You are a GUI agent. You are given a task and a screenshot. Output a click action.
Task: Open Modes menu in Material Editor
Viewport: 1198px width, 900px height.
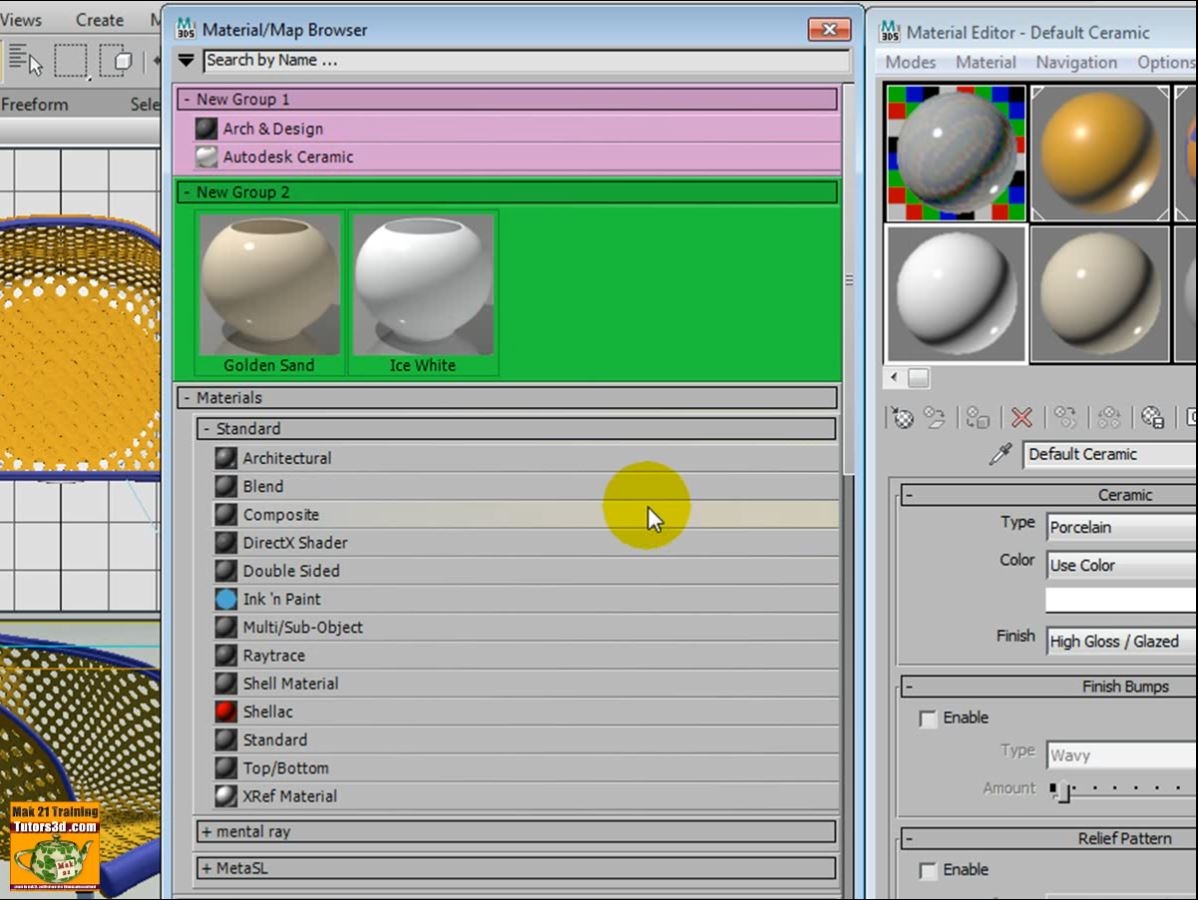click(x=910, y=62)
